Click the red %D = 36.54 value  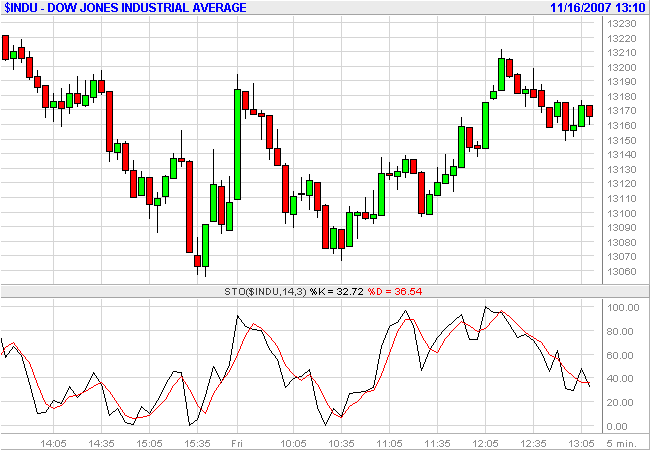pos(395,292)
